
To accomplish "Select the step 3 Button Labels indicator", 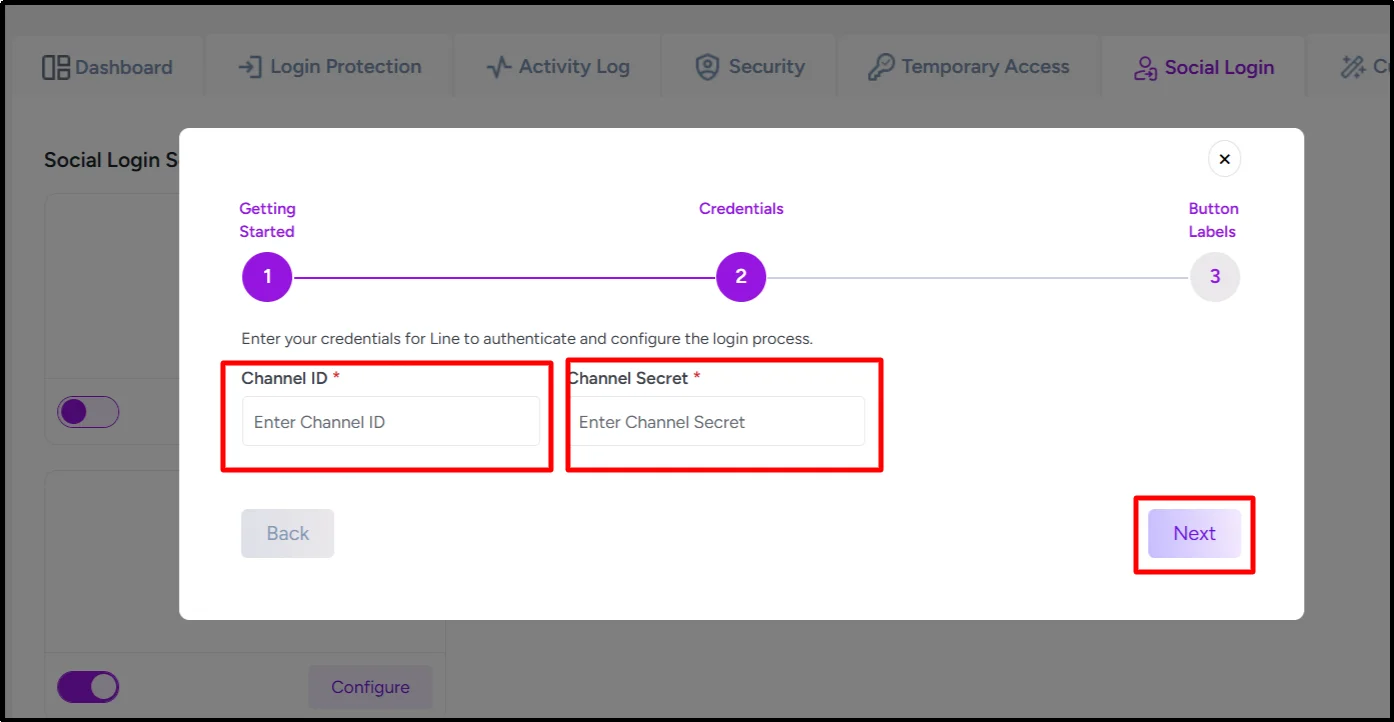I will click(1214, 276).
